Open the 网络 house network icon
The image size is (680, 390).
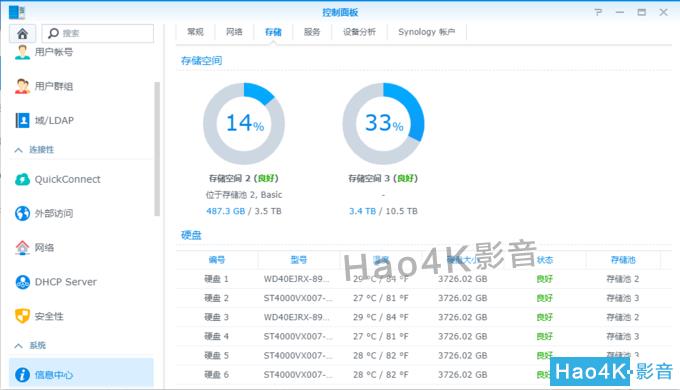pyautogui.click(x=22, y=247)
